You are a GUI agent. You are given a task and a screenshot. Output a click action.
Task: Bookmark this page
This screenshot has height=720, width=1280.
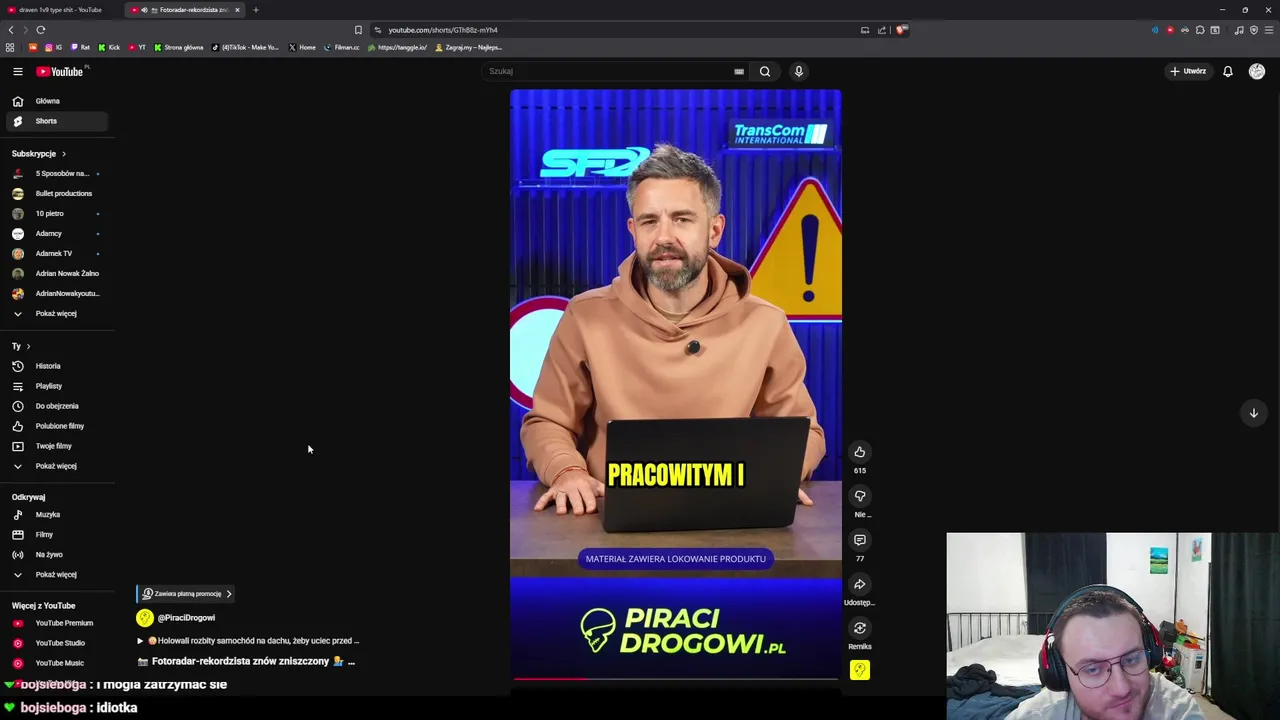tap(358, 30)
